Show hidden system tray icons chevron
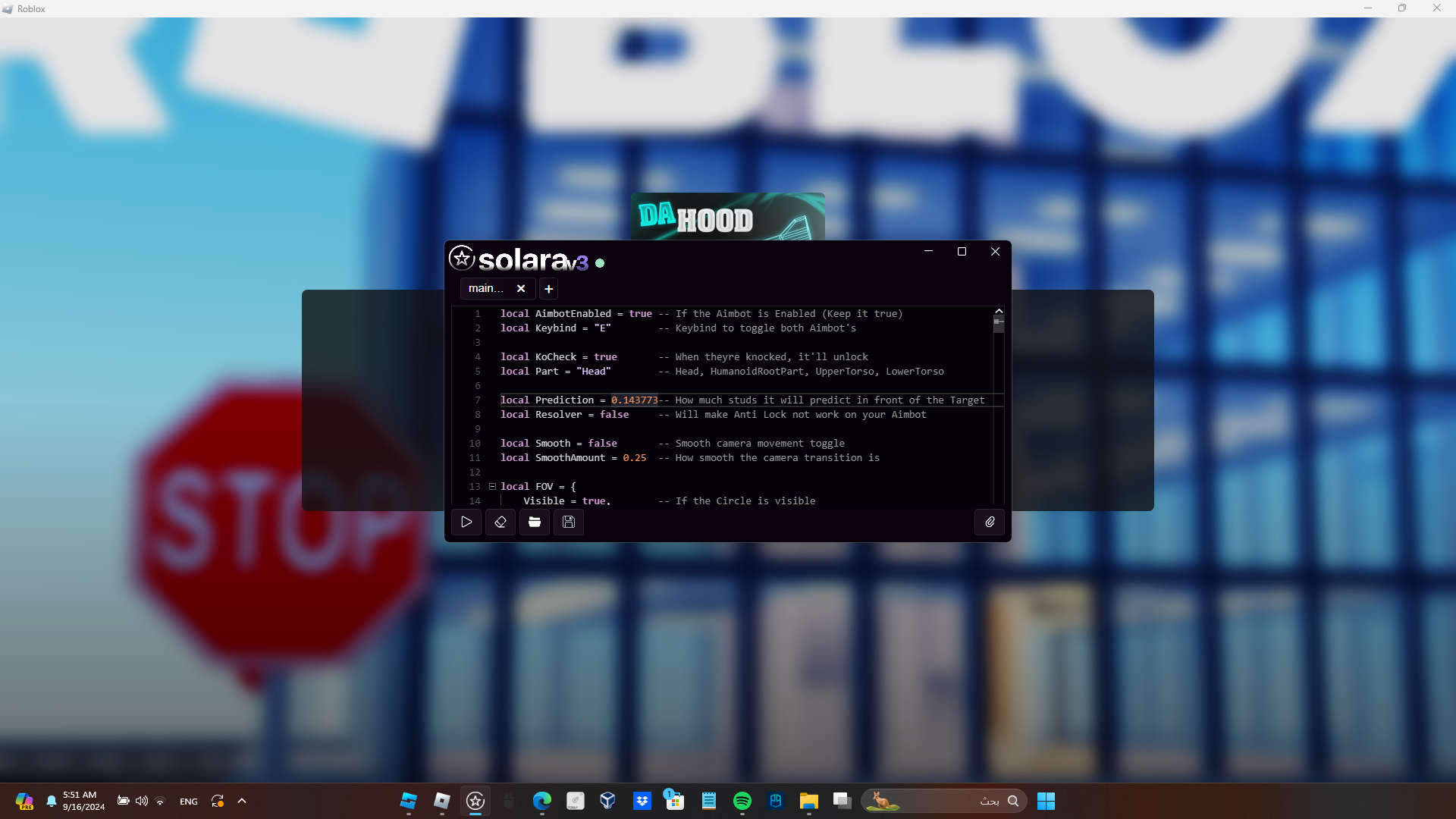 [242, 801]
